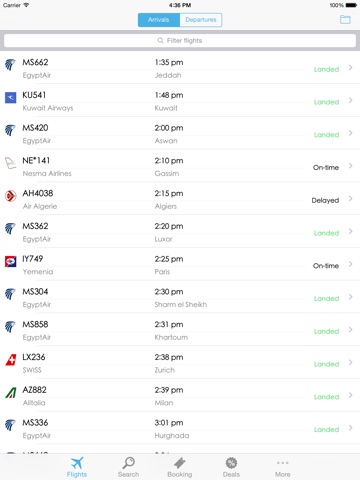Tap the SWISS logo beside LX236
Viewport: 360px width, 480px height.
pyautogui.click(x=10, y=360)
